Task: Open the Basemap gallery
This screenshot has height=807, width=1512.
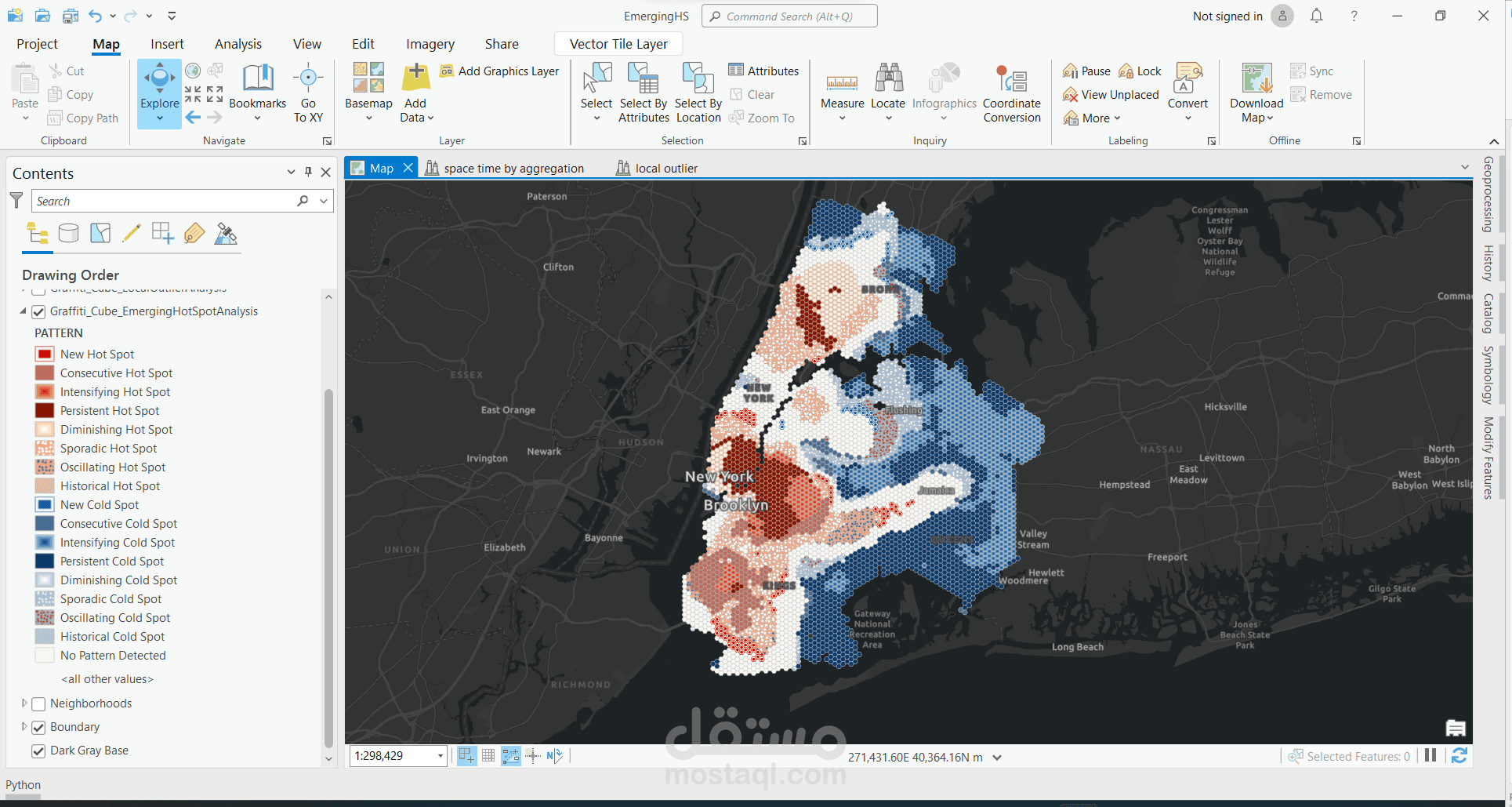Action: tap(368, 93)
